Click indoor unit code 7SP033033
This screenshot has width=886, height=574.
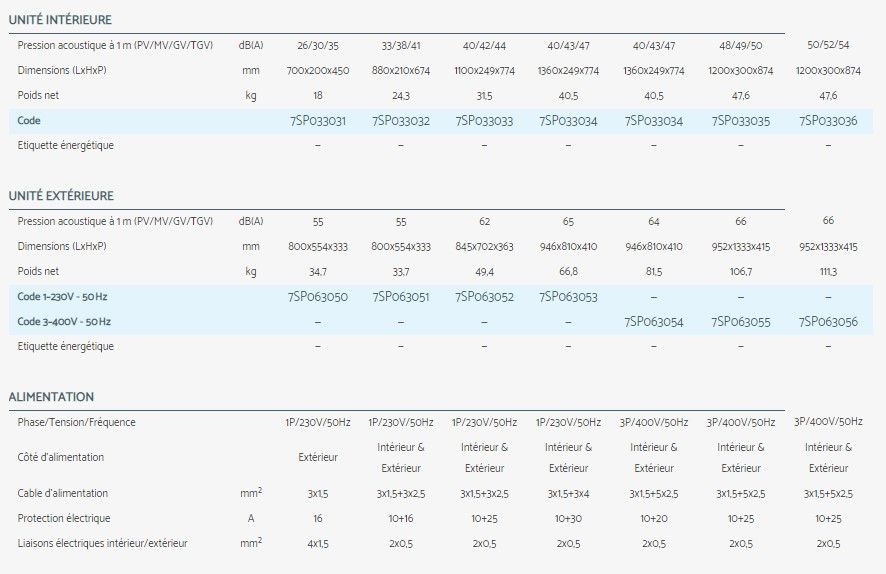pyautogui.click(x=484, y=121)
